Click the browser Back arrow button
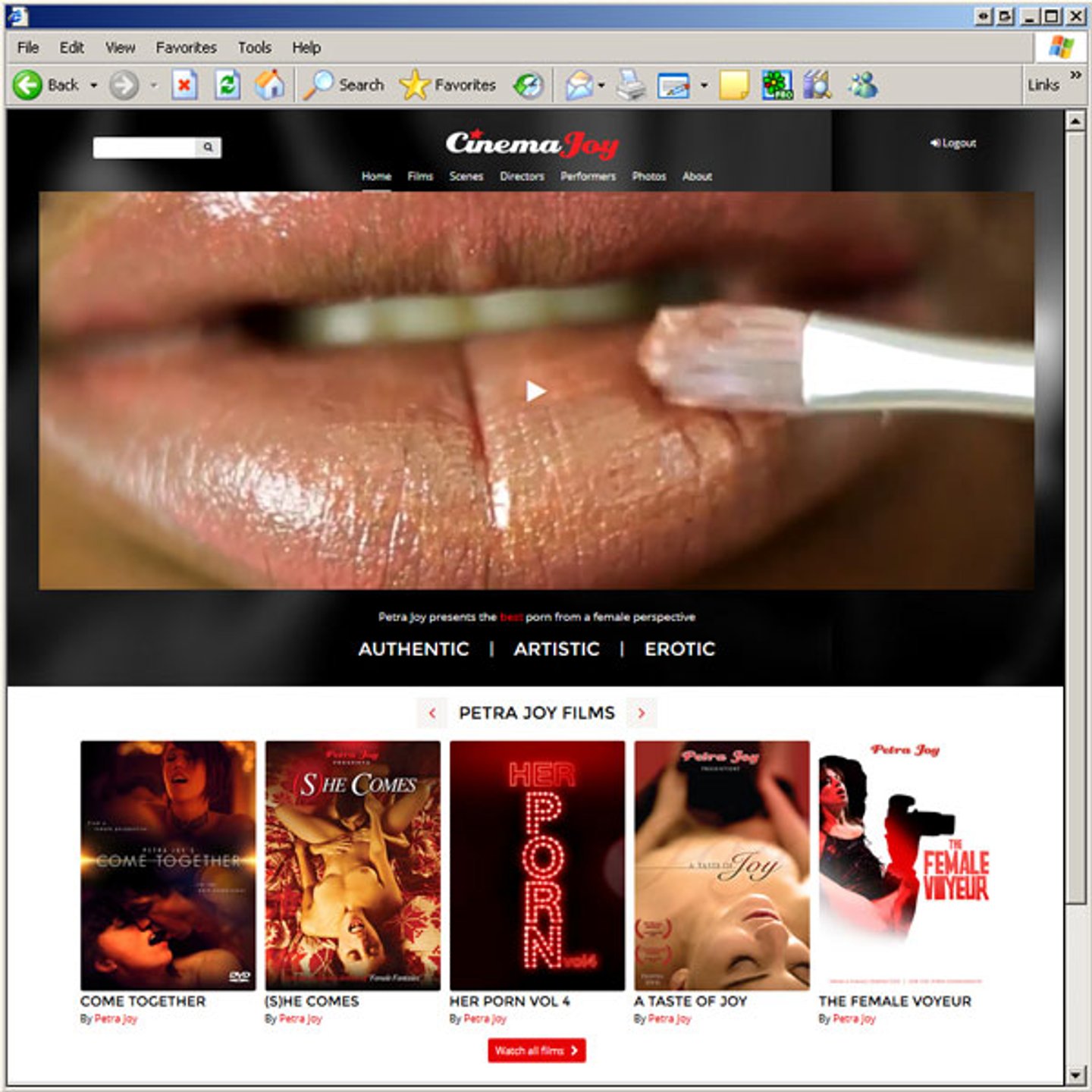 pyautogui.click(x=28, y=85)
